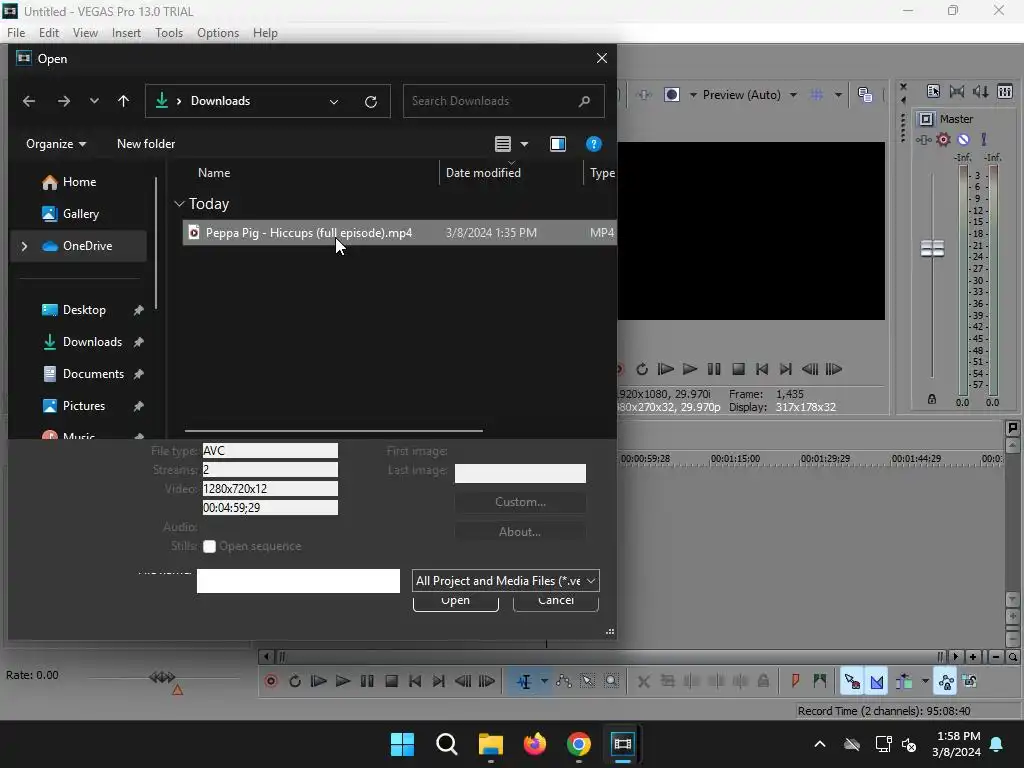Open the Auto Ripple mode dropdown
Viewport: 1024px width, 768px height.
click(925, 681)
